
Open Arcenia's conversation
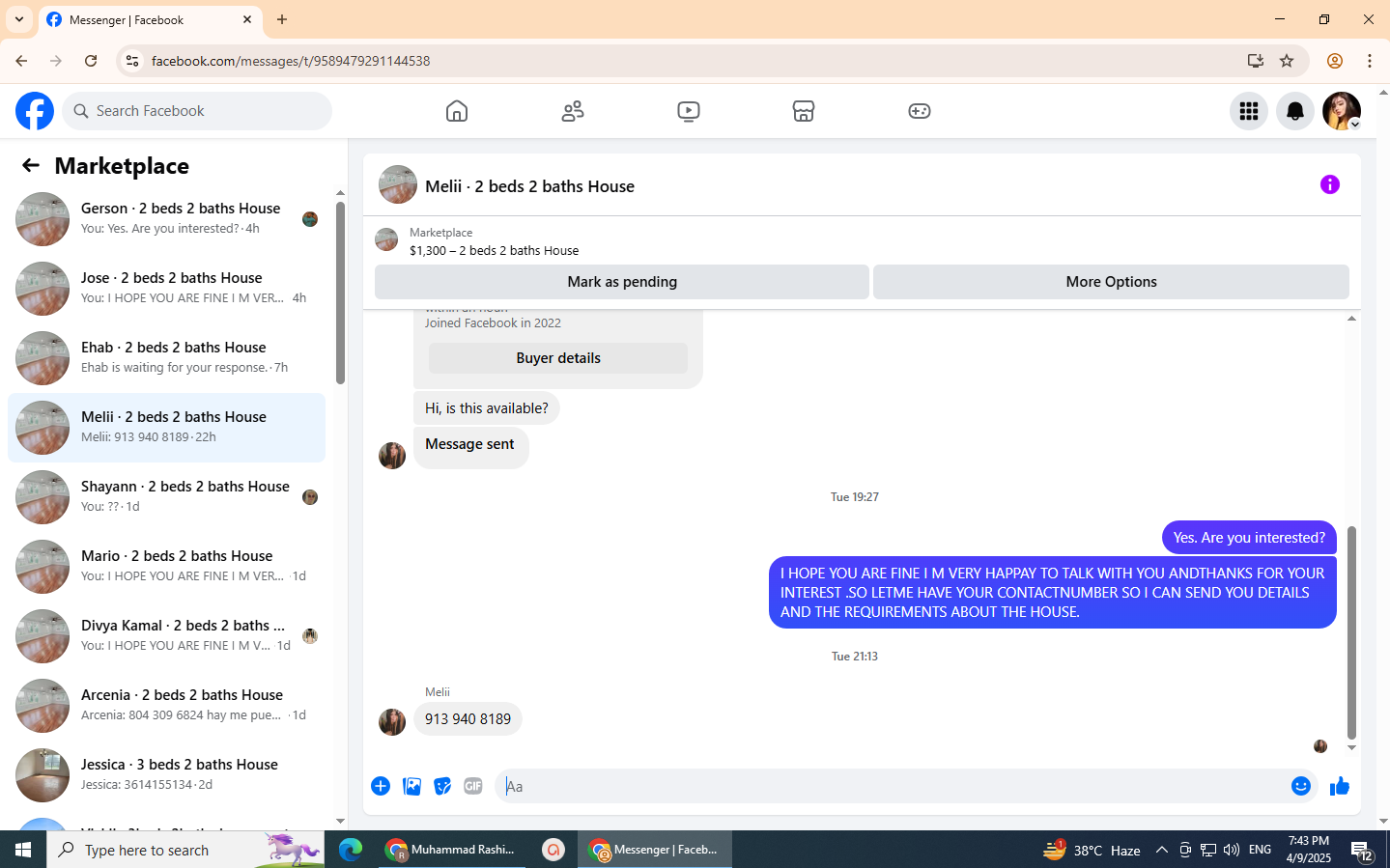click(x=166, y=706)
